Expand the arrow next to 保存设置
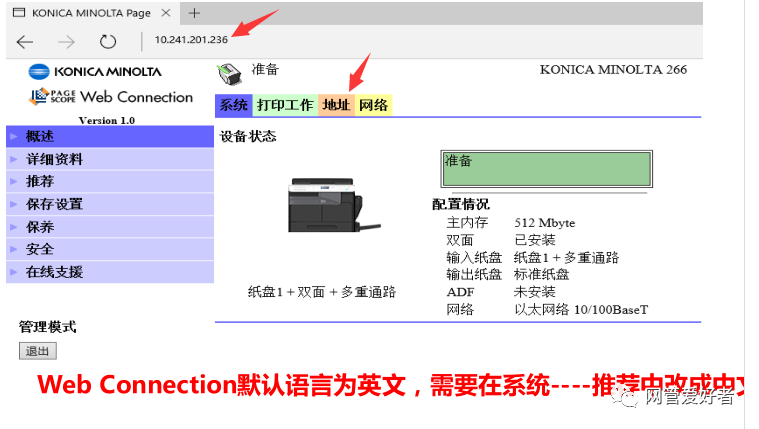This screenshot has height=429, width=759. [14, 204]
